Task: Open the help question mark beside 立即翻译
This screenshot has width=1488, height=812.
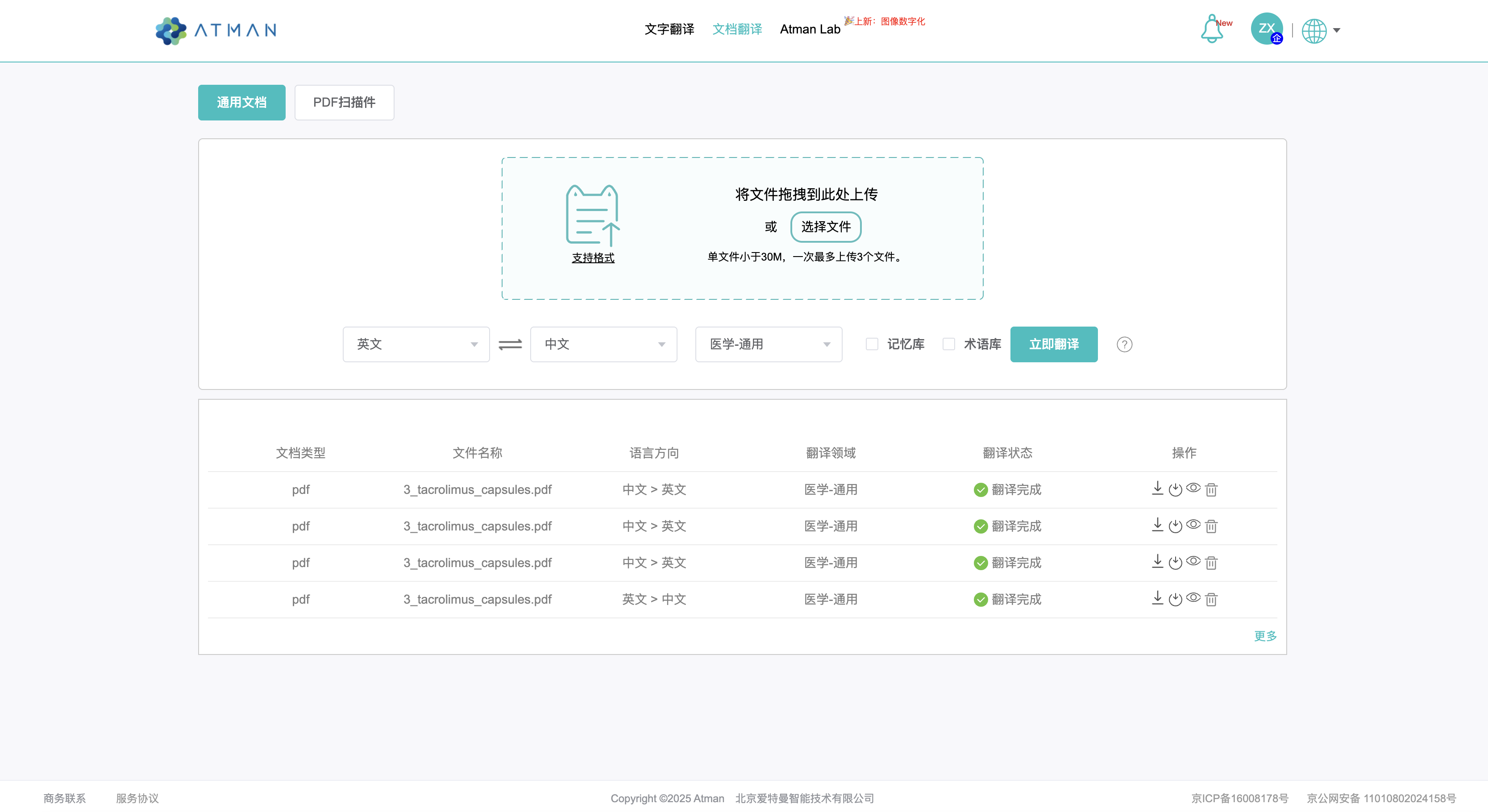Action: (x=1124, y=344)
